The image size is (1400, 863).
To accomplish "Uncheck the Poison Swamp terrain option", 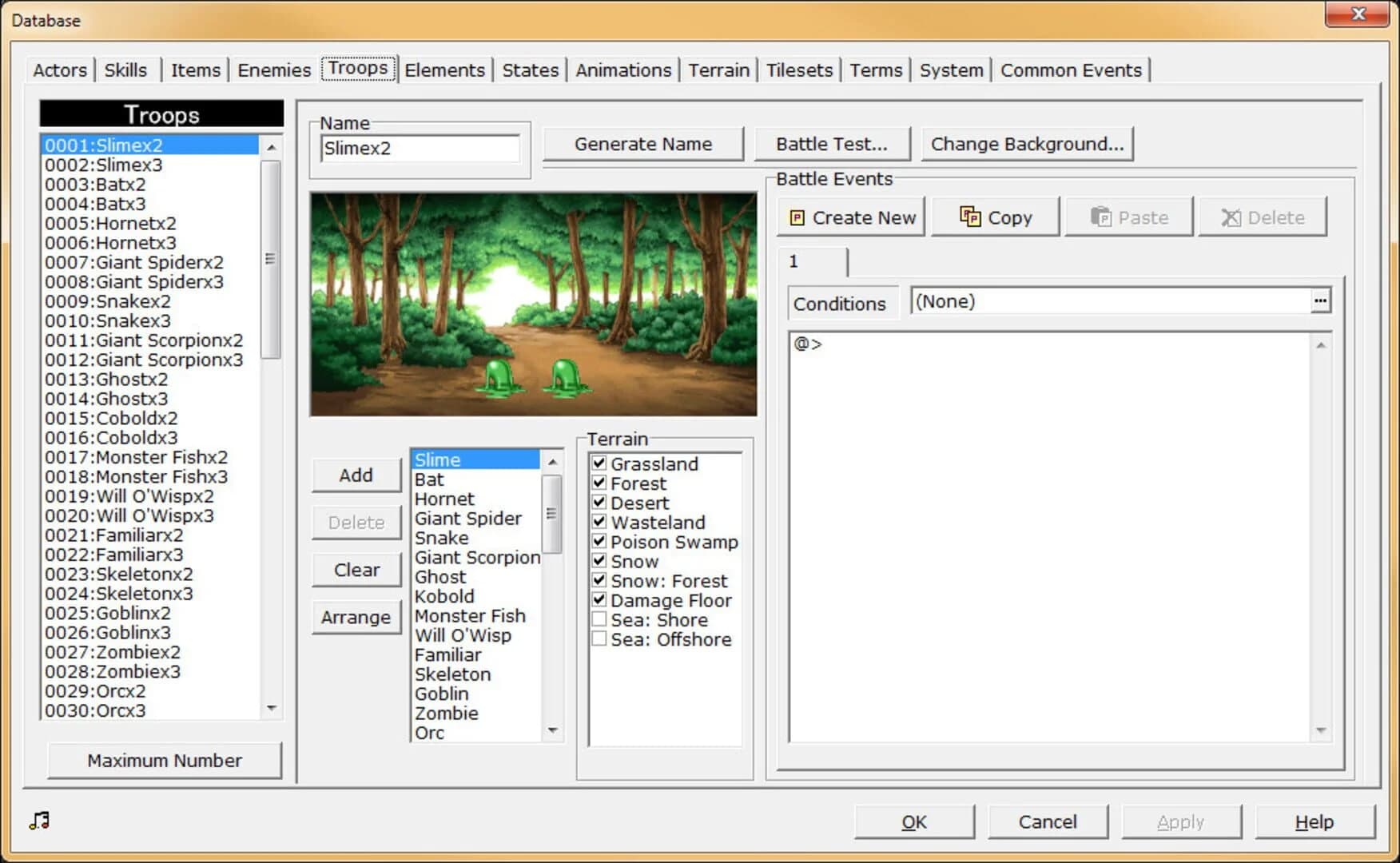I will [x=598, y=542].
